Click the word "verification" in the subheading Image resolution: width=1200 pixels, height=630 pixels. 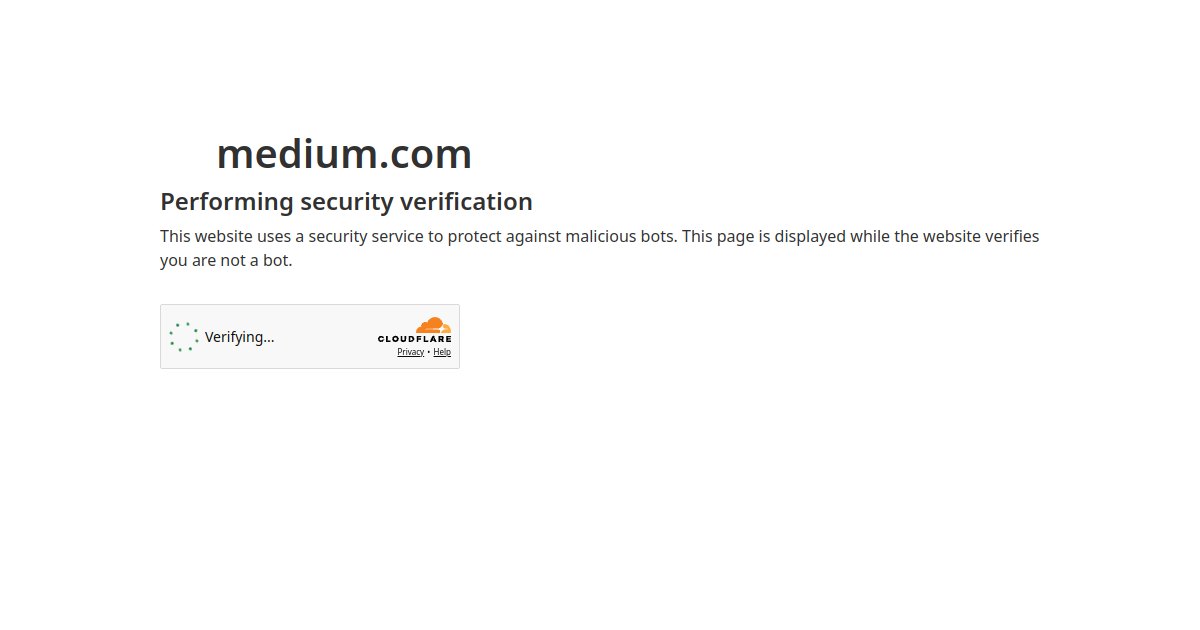466,202
